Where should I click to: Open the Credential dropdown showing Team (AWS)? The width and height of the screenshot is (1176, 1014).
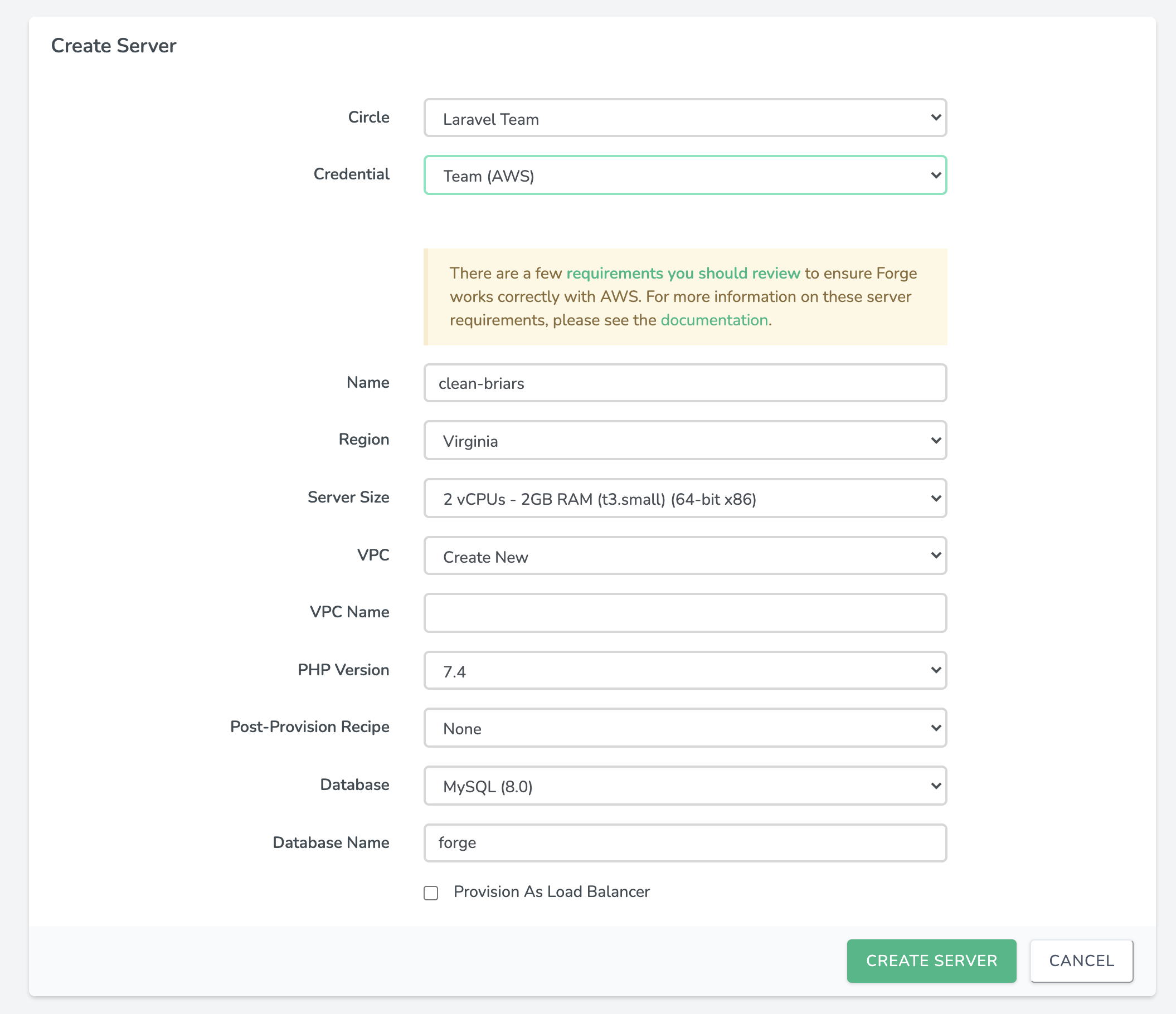coord(684,175)
